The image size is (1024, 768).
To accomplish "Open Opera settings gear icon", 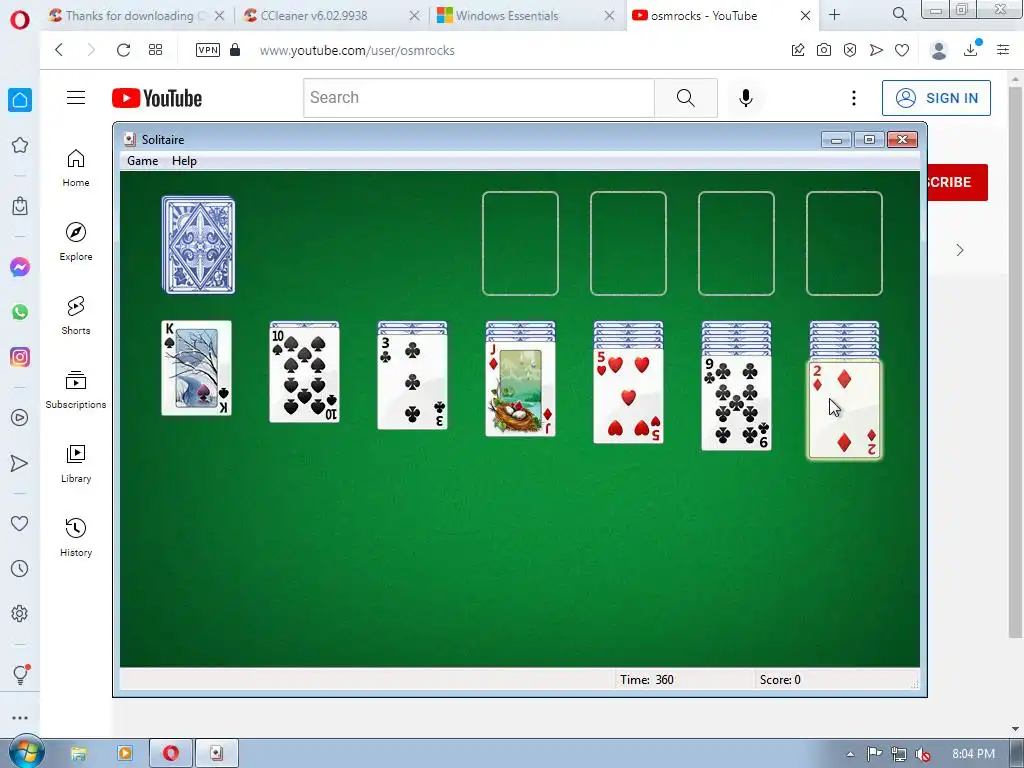I will pyautogui.click(x=20, y=614).
